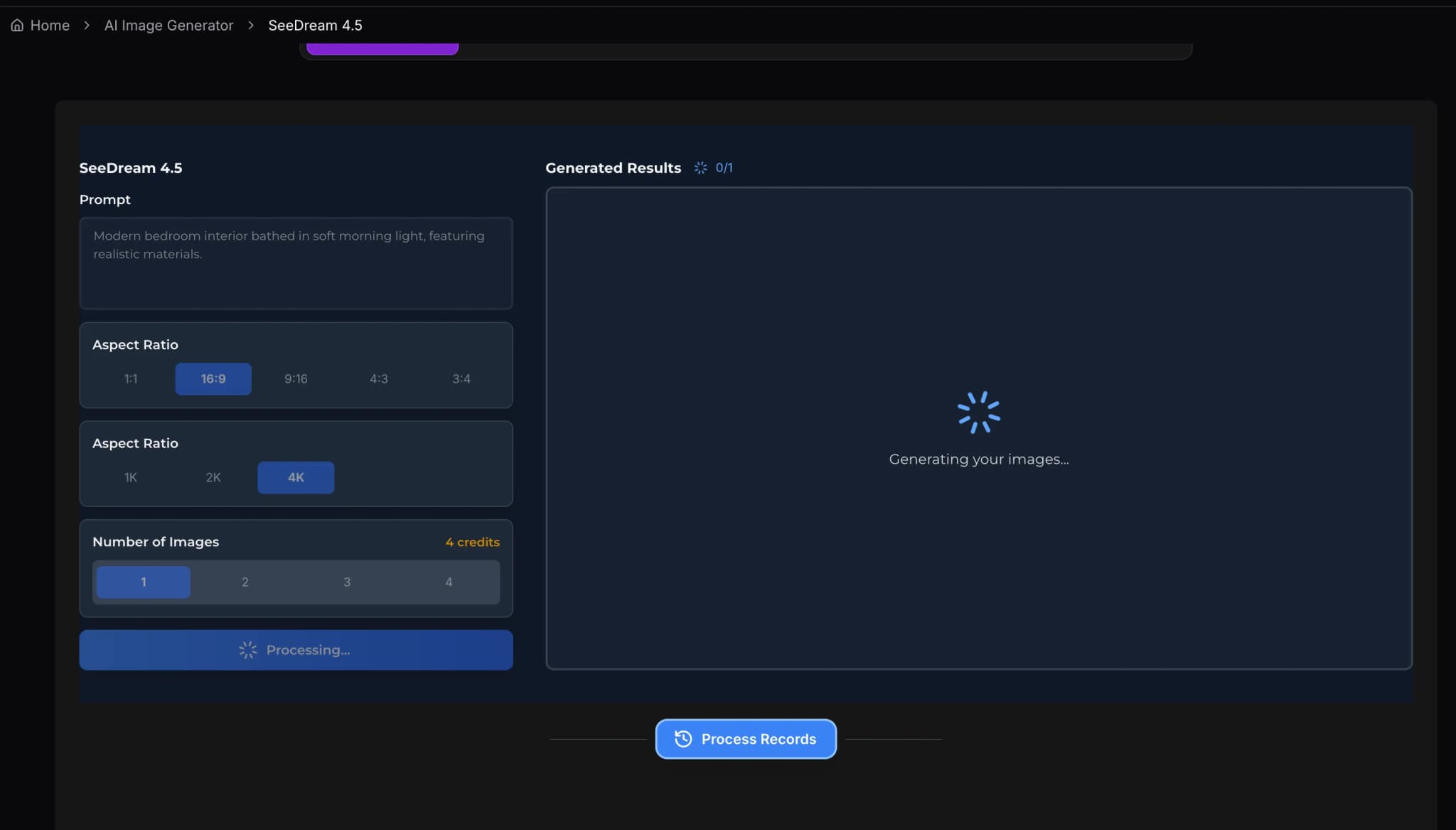Switch resolution to 1K
Screen dimensions: 1456x830
pos(131,478)
